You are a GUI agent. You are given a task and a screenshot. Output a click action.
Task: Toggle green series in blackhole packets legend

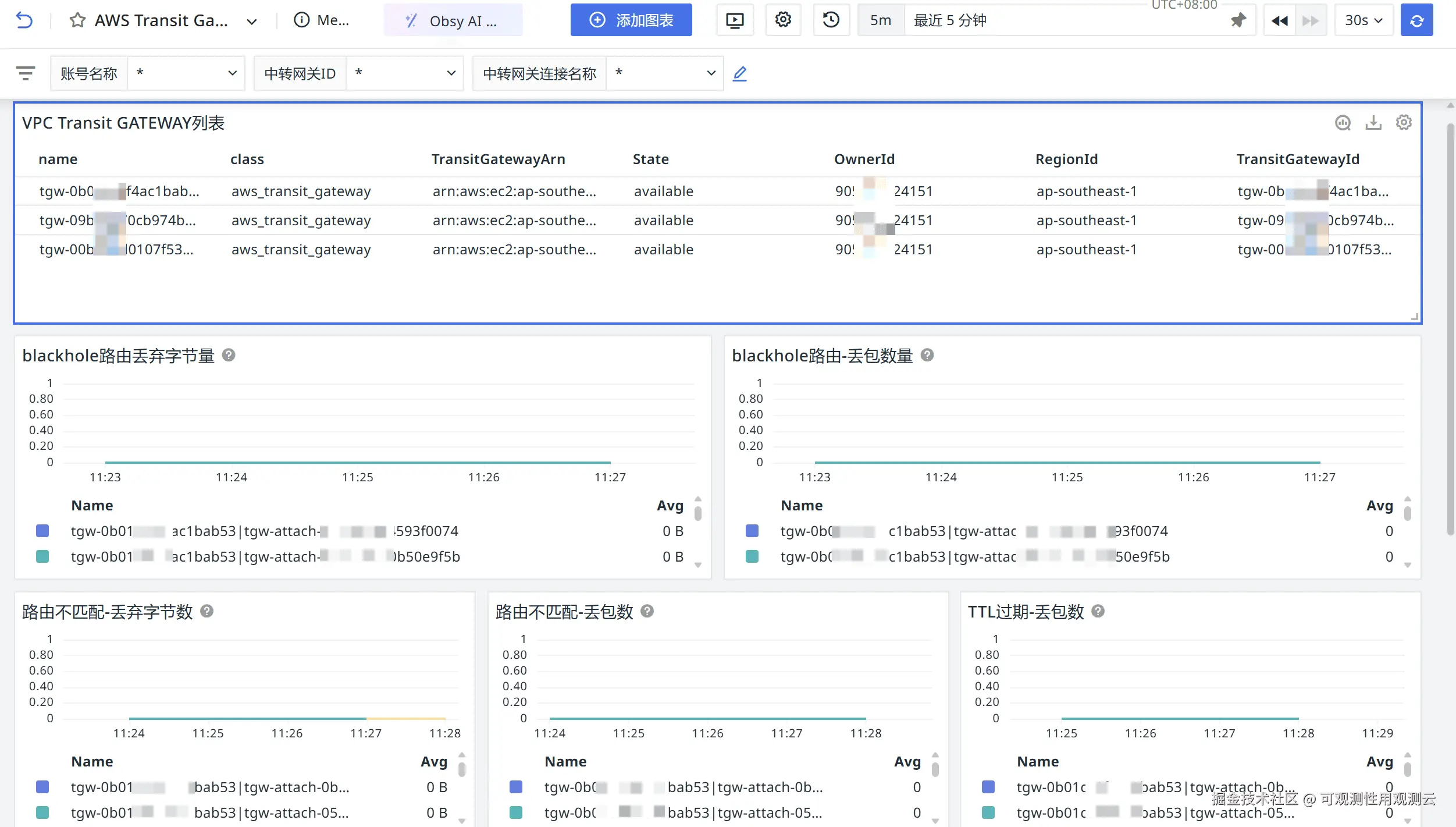tap(752, 556)
